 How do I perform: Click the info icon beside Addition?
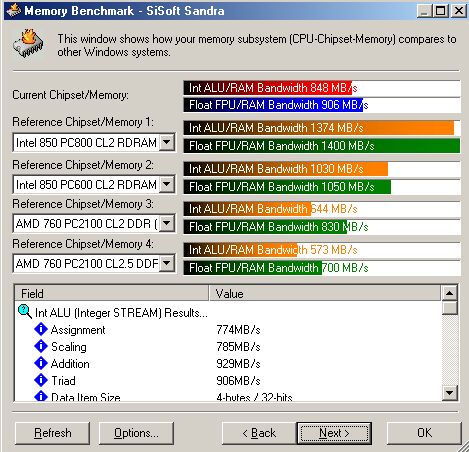(41, 363)
